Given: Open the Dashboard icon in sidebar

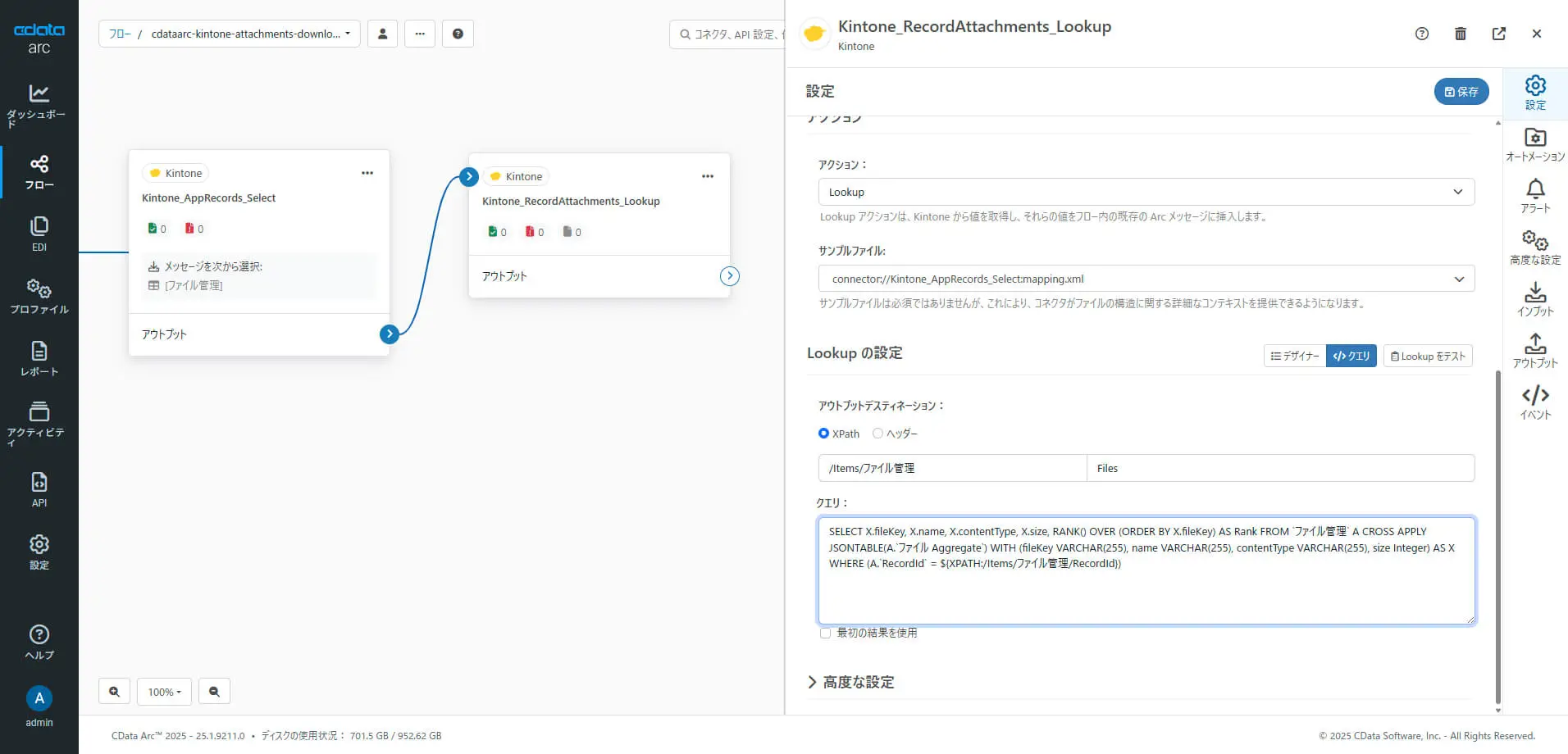Looking at the screenshot, I should (39, 93).
